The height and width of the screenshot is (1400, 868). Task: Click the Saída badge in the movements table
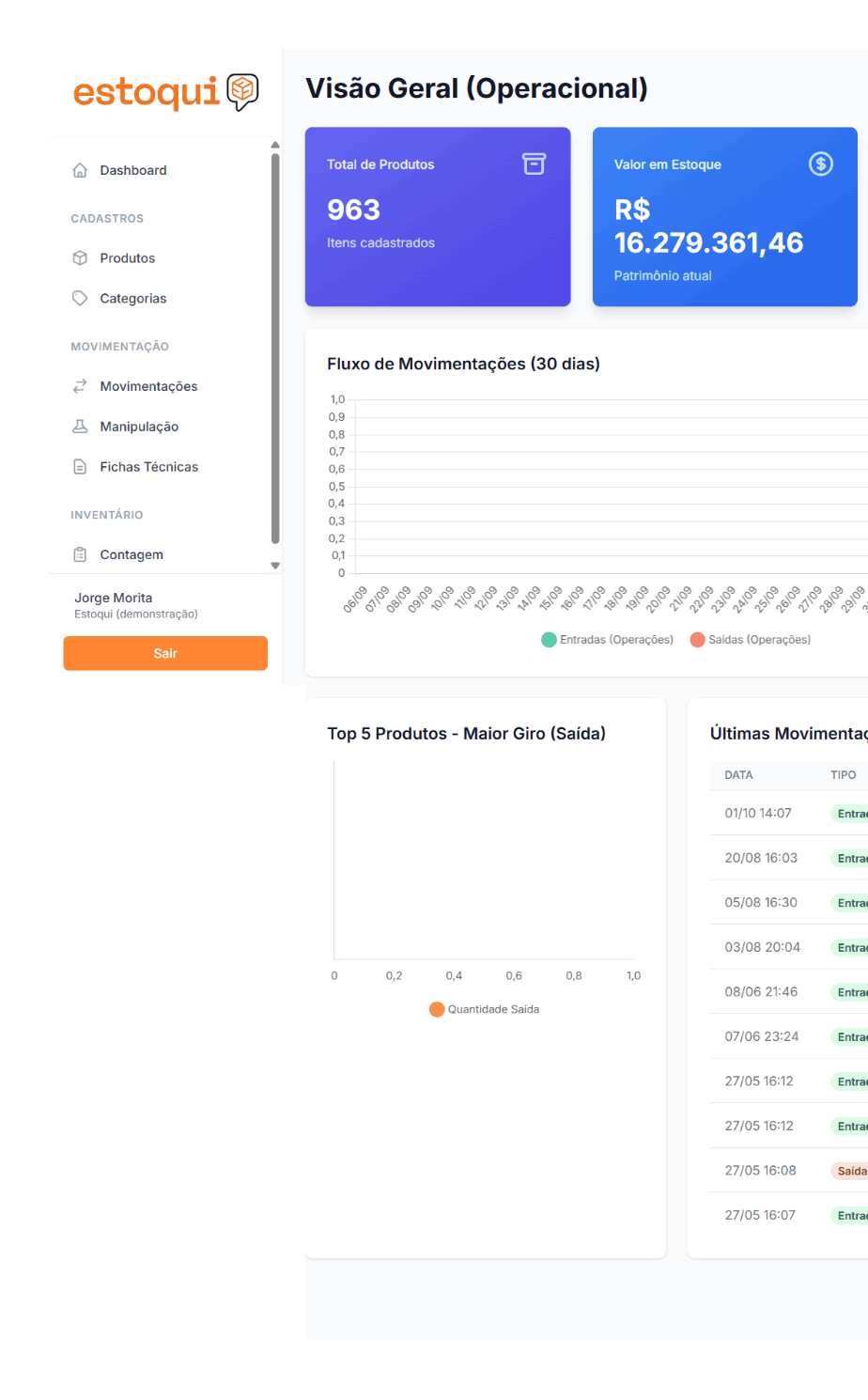click(x=850, y=1171)
